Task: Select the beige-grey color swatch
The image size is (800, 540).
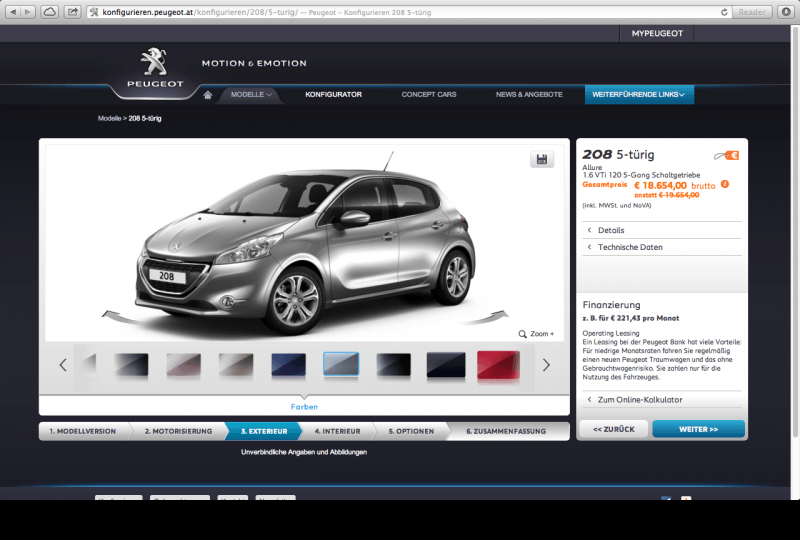Action: 236,365
